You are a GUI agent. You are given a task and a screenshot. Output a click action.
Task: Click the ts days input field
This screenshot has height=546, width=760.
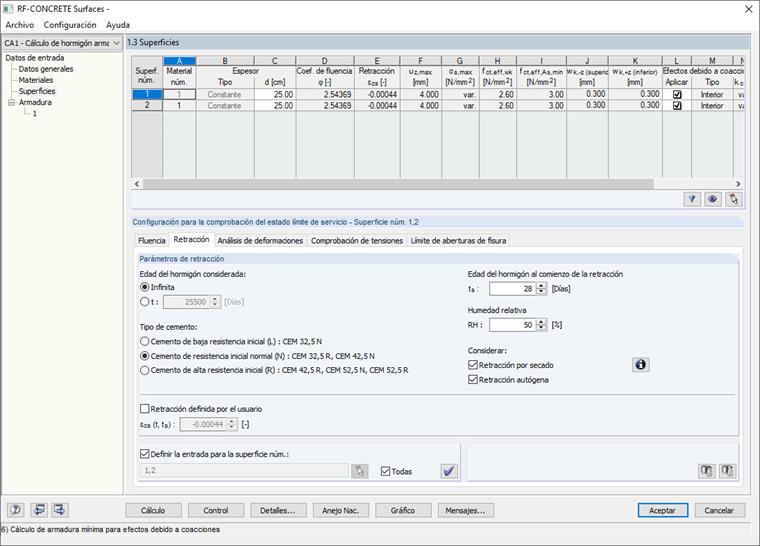click(x=513, y=289)
